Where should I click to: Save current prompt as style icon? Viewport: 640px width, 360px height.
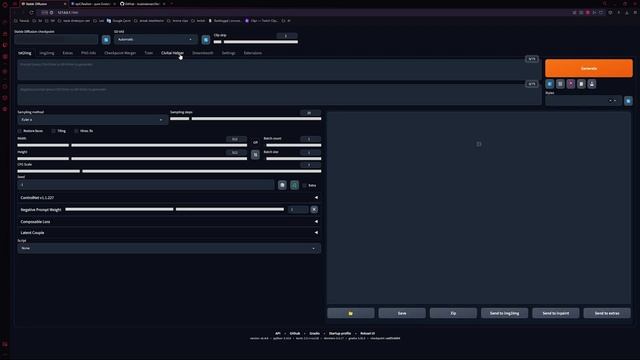coord(592,84)
